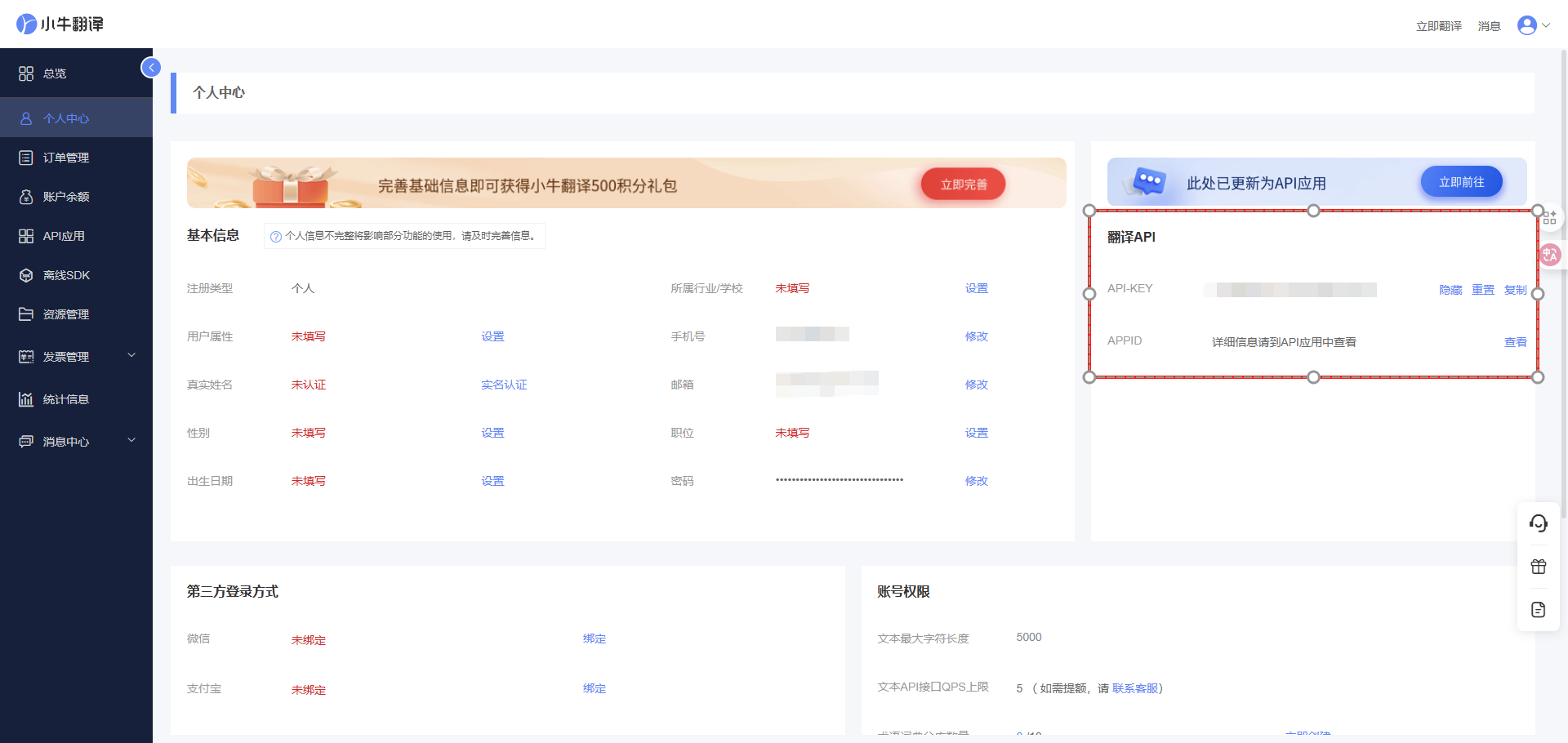
Task: Select 离线SDK in sidebar
Action: 66,275
